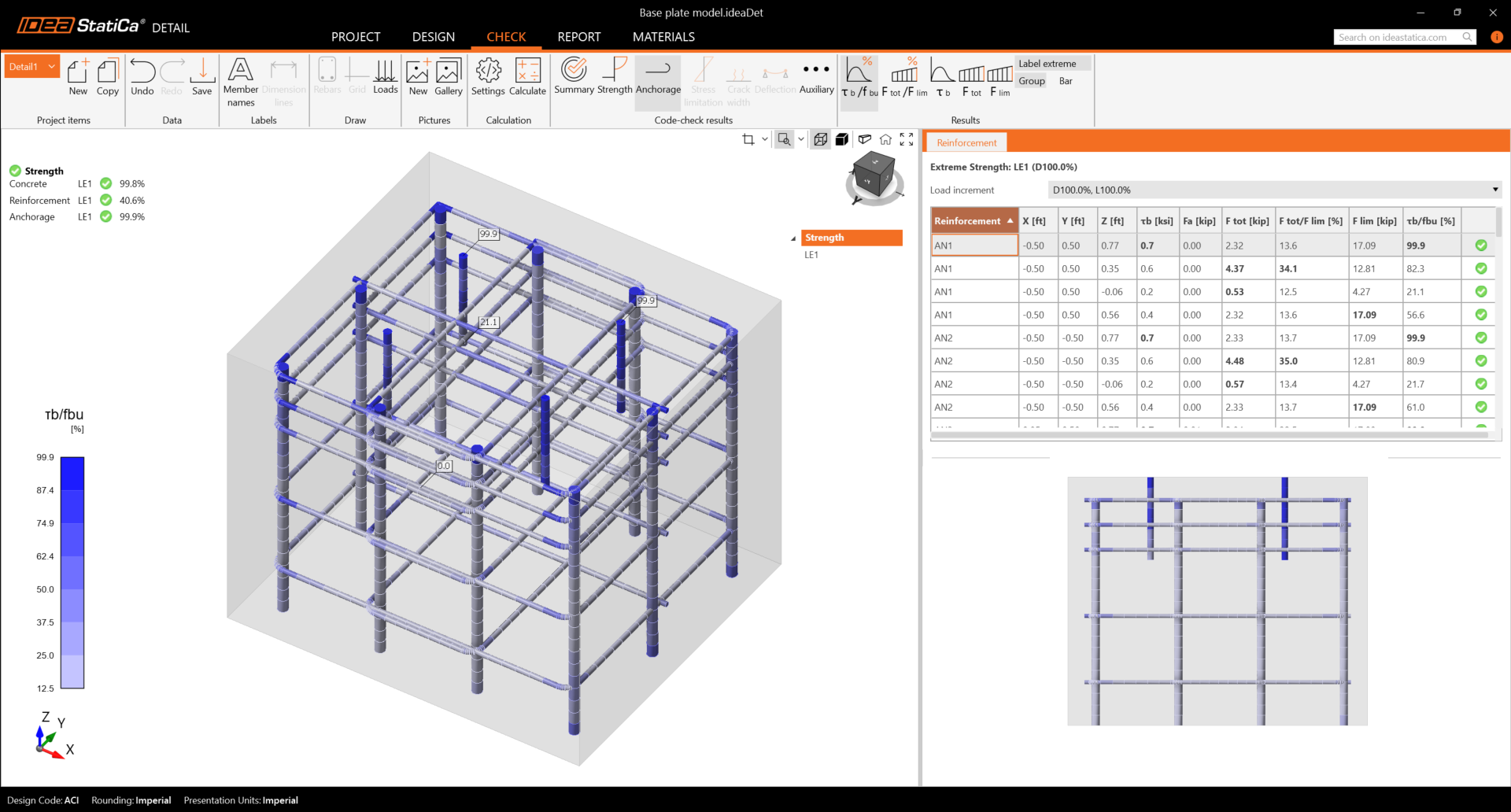This screenshot has width=1511, height=812.
Task: Switch to solid black cube view mode
Action: tap(842, 139)
